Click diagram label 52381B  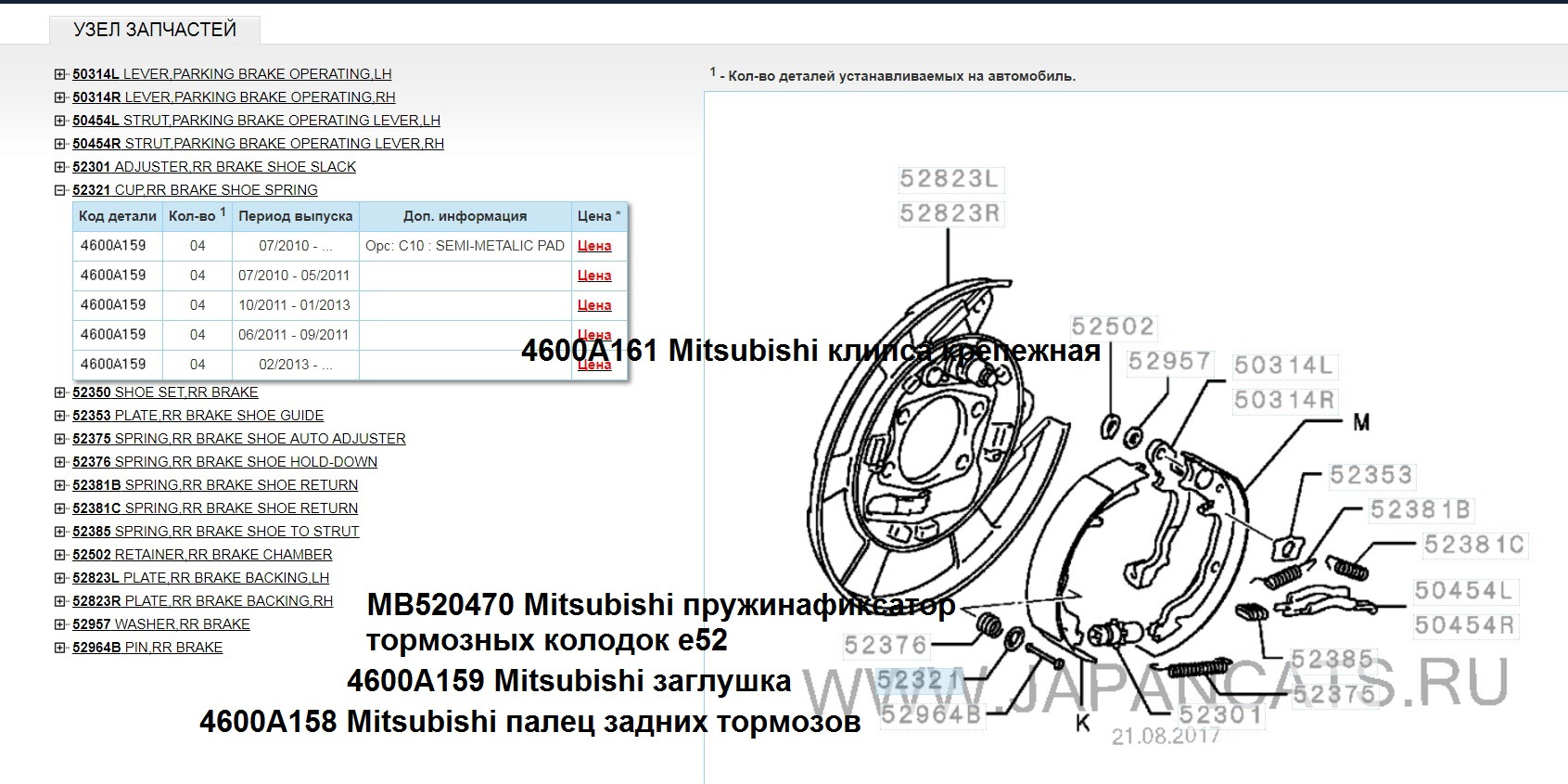1421,510
